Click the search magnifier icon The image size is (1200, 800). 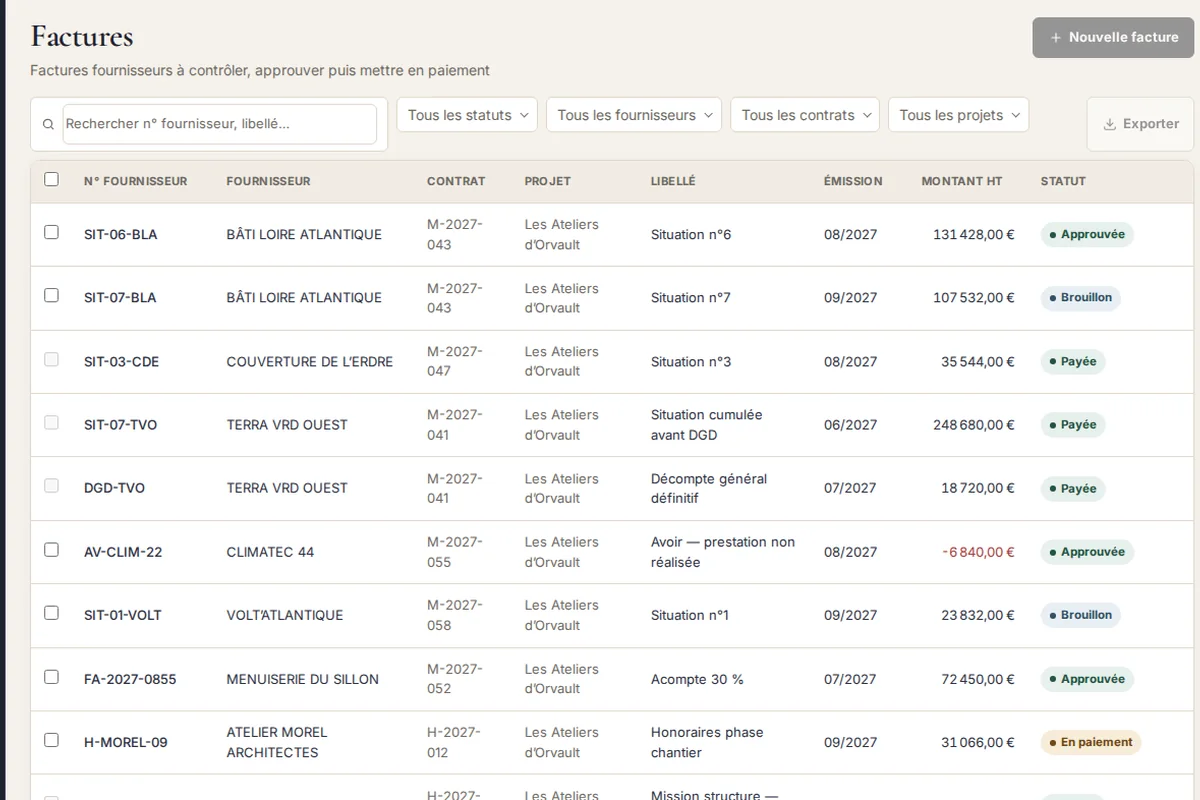(48, 125)
